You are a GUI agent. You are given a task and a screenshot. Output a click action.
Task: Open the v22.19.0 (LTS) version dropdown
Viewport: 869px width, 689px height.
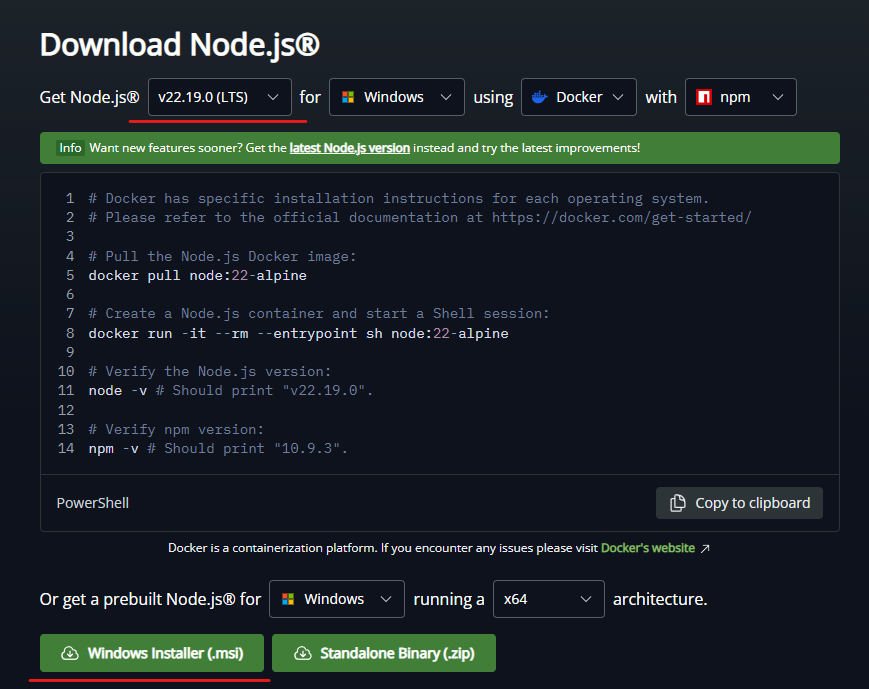(x=219, y=97)
